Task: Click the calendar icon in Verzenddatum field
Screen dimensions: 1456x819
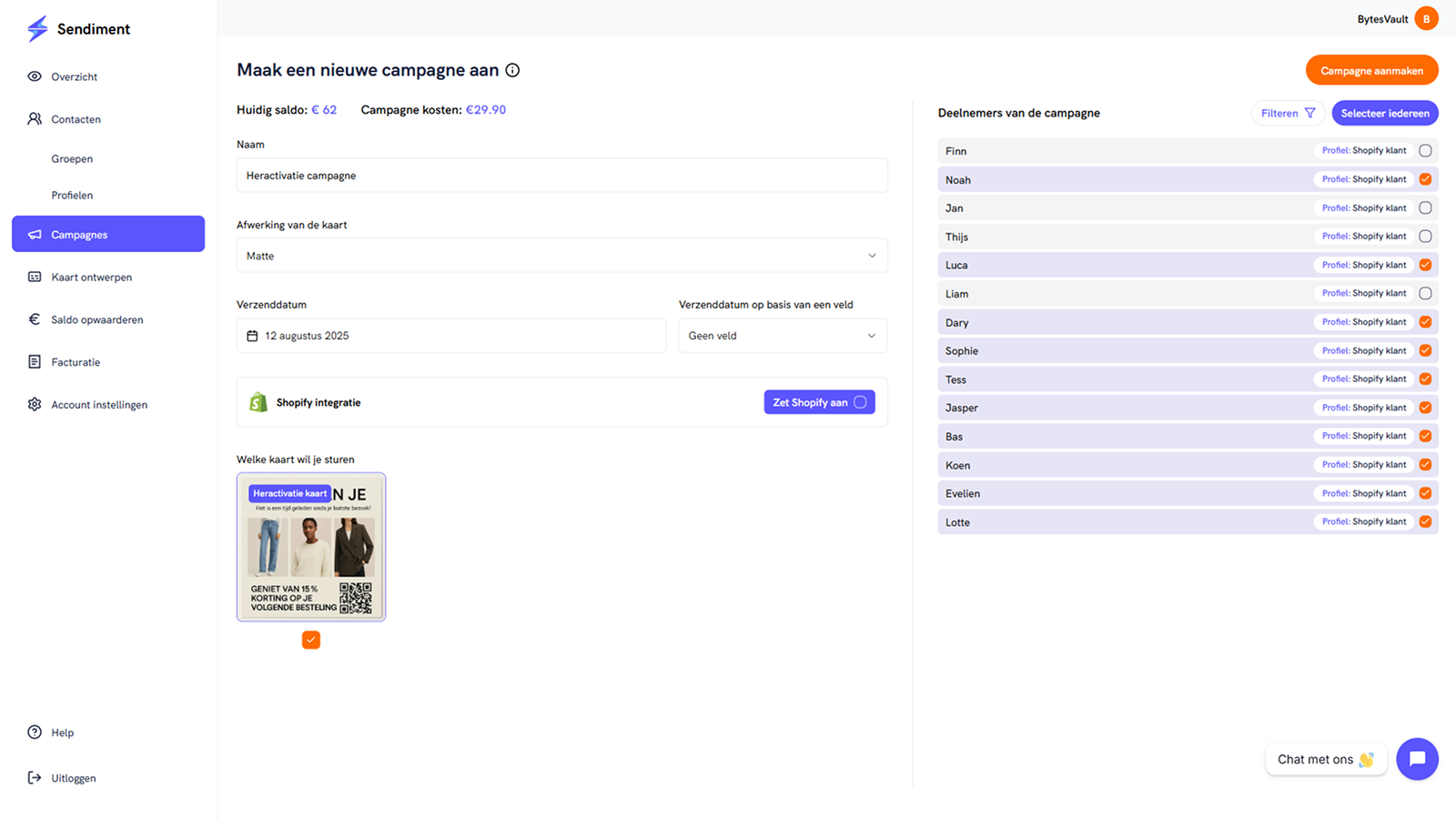Action: 253,336
